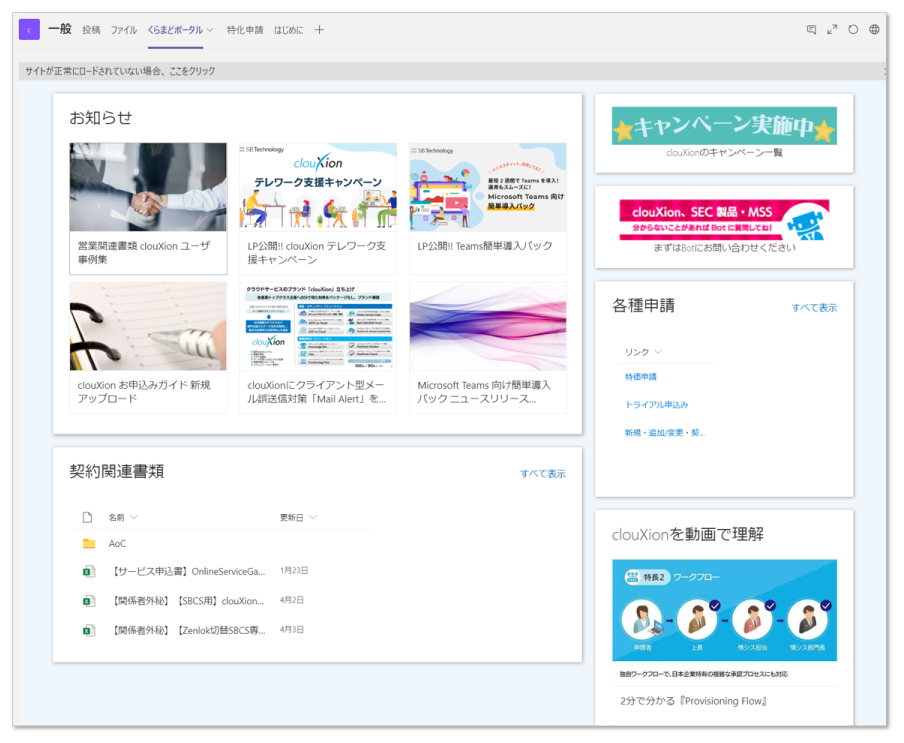Expand the くらまどポータル tab dropdown chevron
The width and height of the screenshot is (904, 743).
coord(210,30)
